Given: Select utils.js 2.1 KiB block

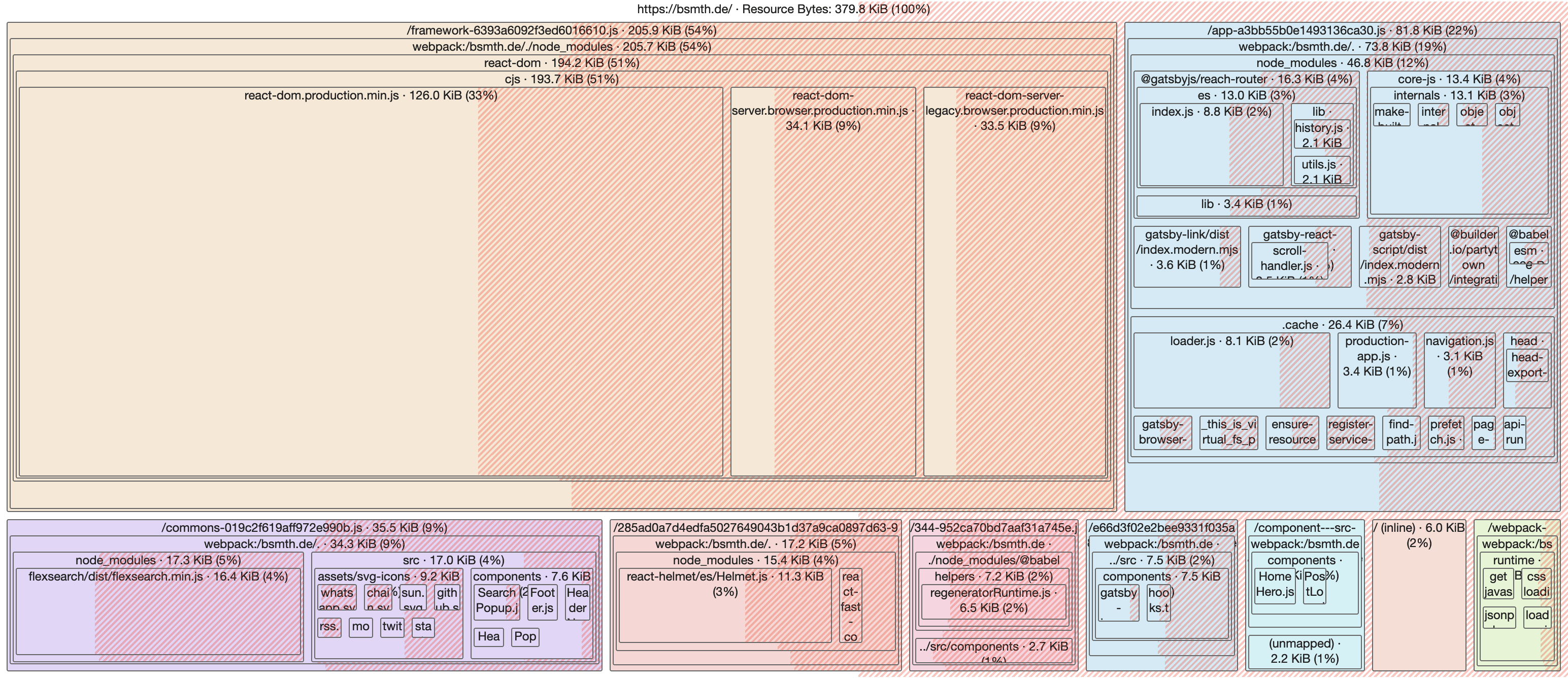Looking at the screenshot, I should point(1321,171).
